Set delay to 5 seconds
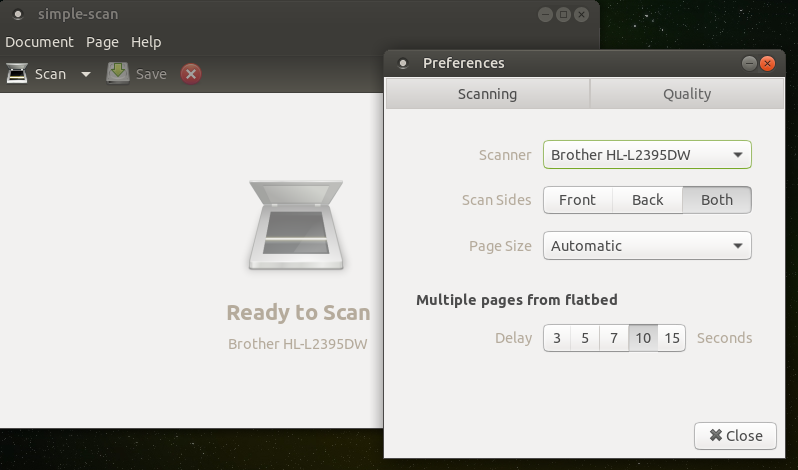 pos(585,338)
